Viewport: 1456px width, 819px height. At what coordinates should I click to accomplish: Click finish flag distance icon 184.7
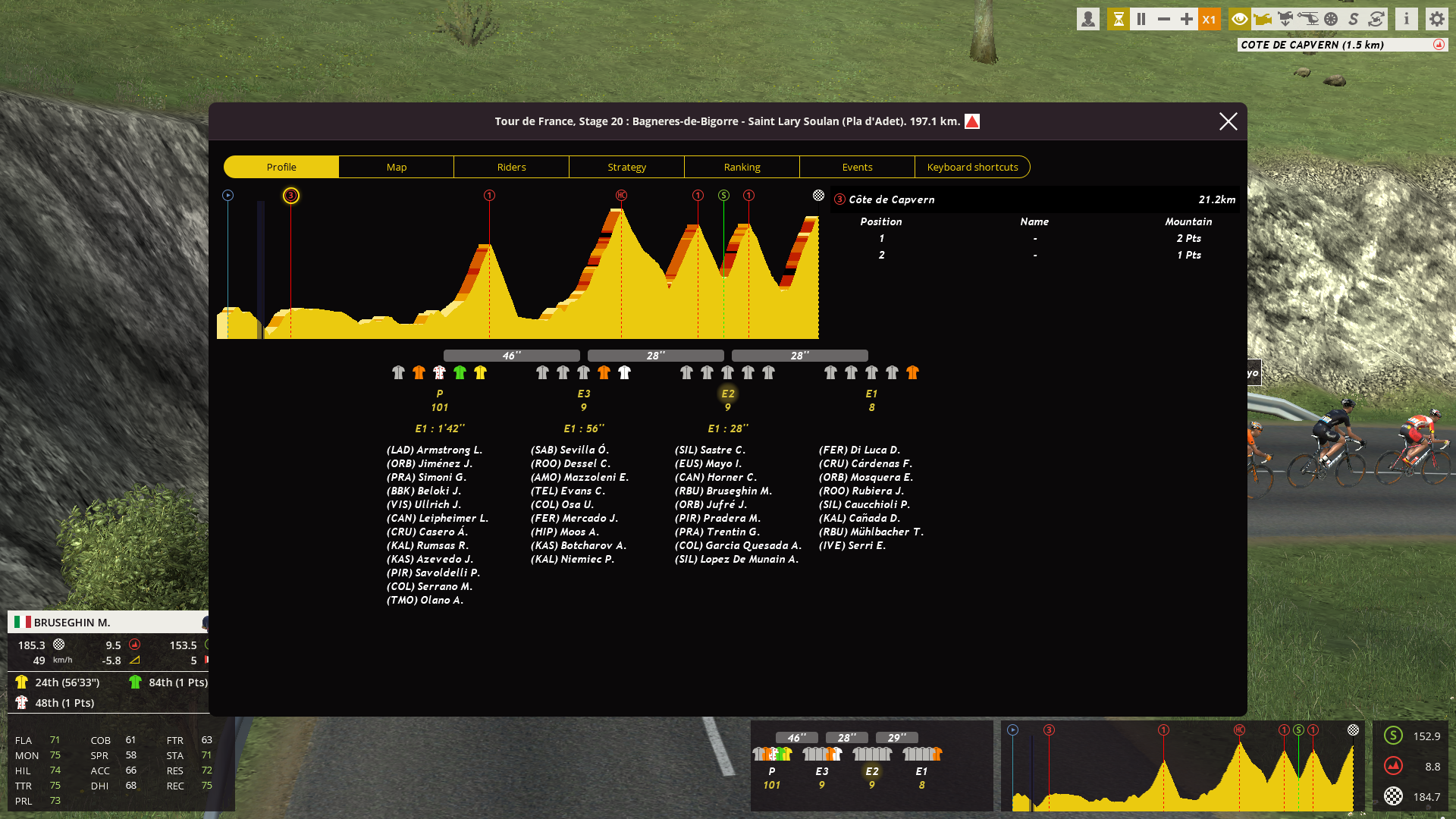tap(1393, 797)
